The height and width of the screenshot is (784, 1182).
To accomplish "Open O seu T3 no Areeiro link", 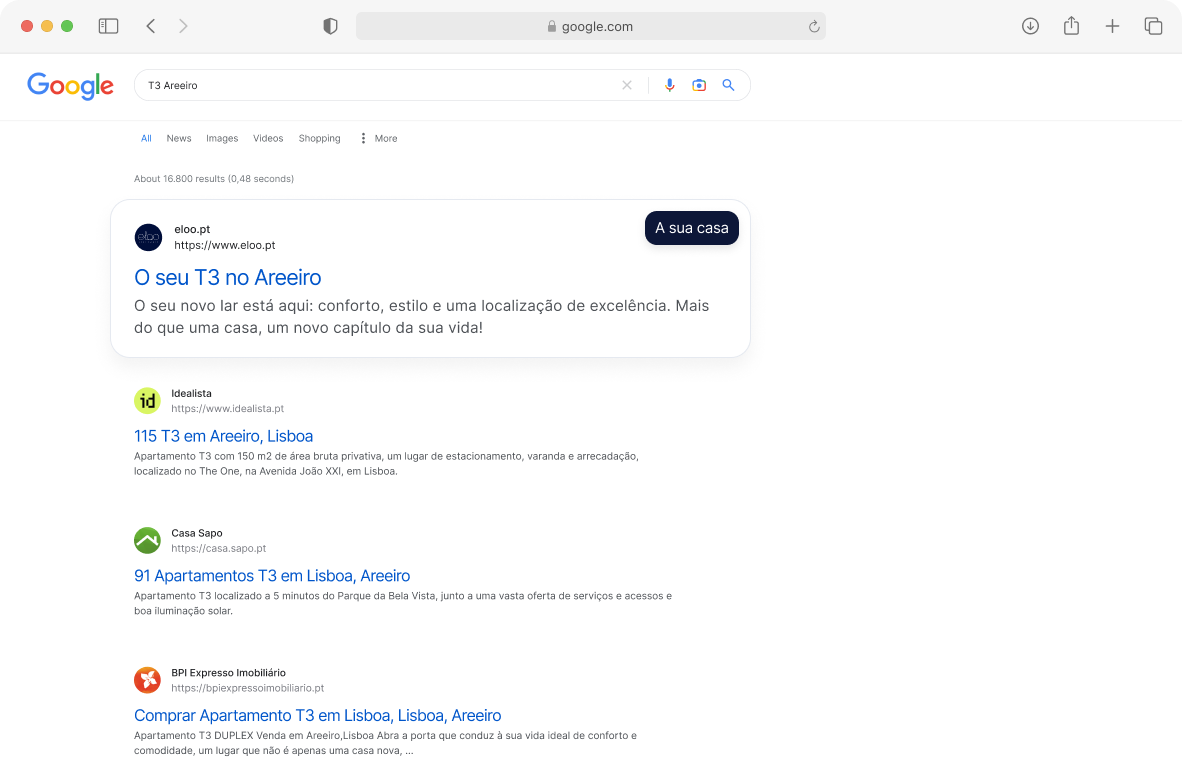I will coord(228,277).
